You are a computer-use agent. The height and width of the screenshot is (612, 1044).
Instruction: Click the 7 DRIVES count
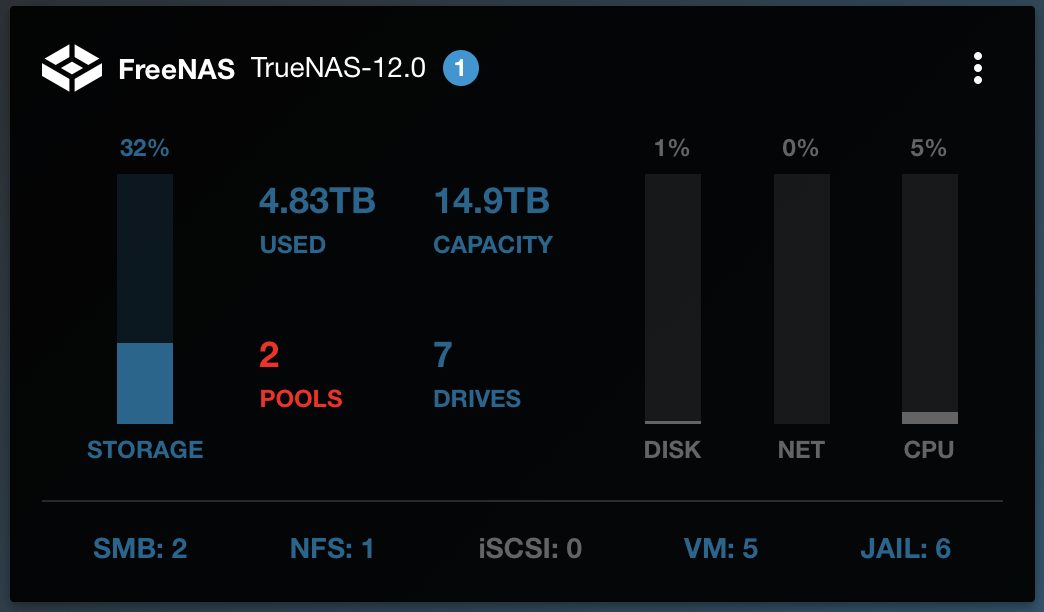coord(477,375)
